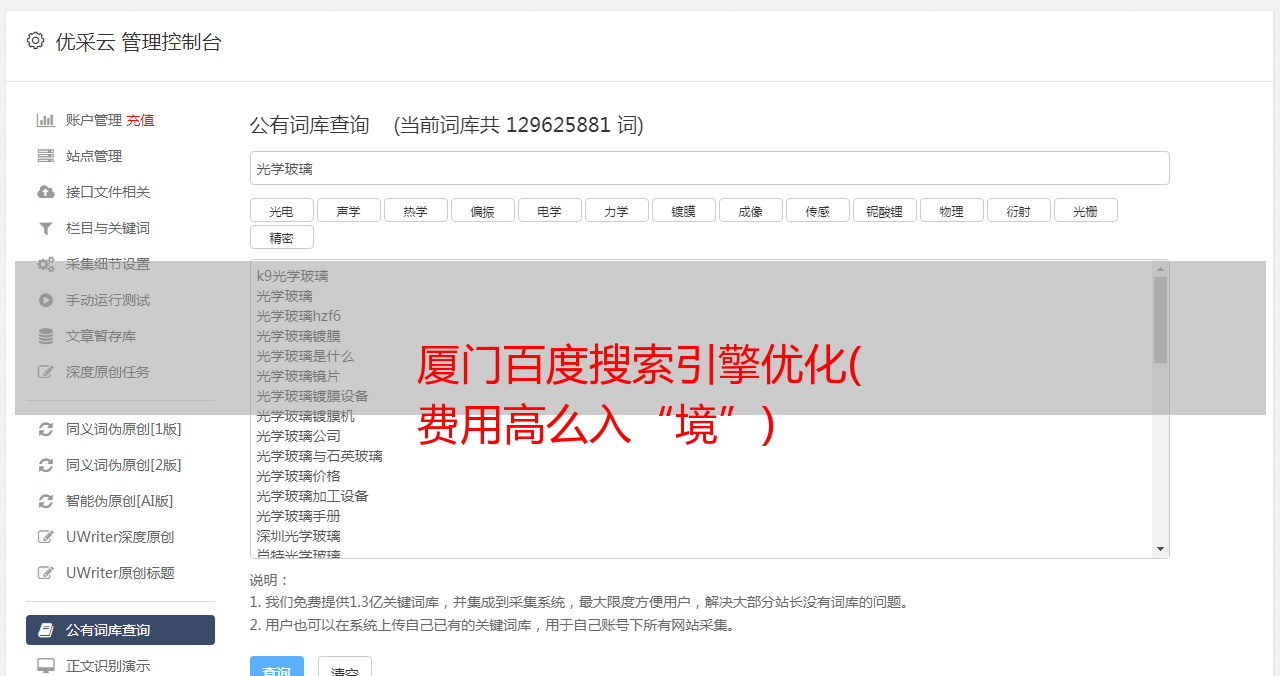Select the 光学玻璃公司 result row
This screenshot has width=1280, height=676.
[298, 436]
